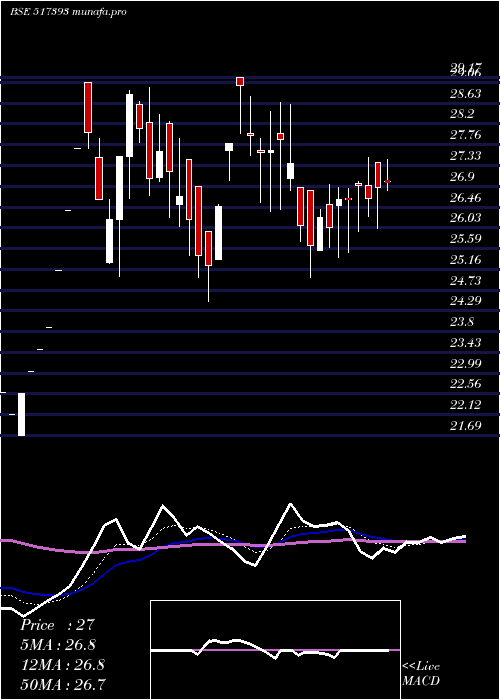Image resolution: width=500 pixels, height=700 pixels.
Task: Click the 22.56 price axis label
Action: [465, 384]
